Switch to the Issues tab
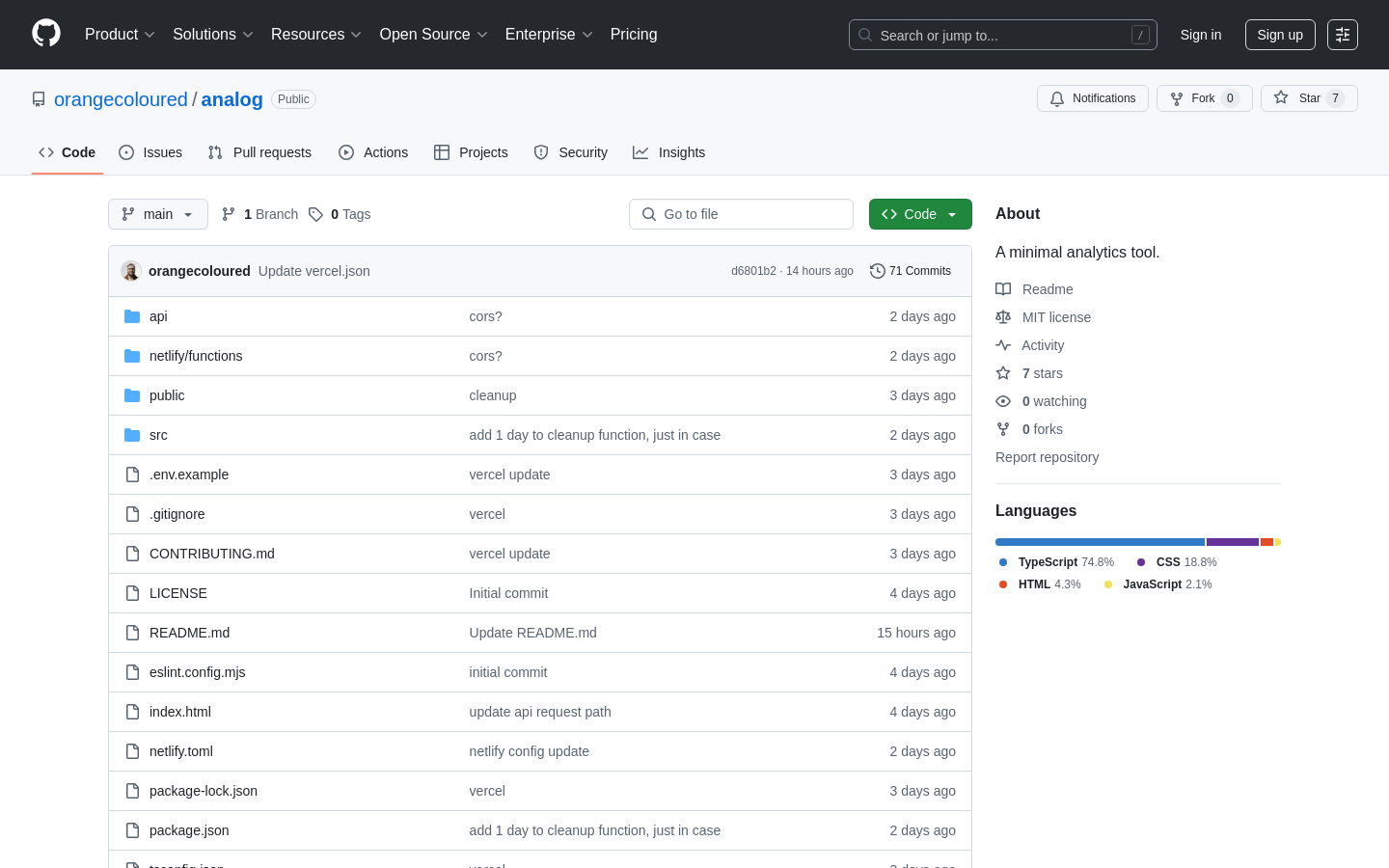The height and width of the screenshot is (868, 1389). pos(150,152)
